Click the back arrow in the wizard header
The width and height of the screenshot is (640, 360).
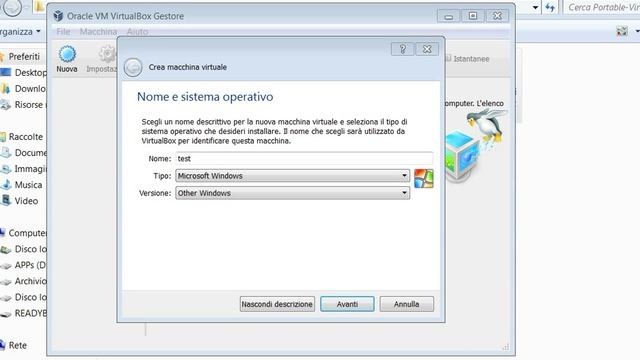click(x=133, y=67)
